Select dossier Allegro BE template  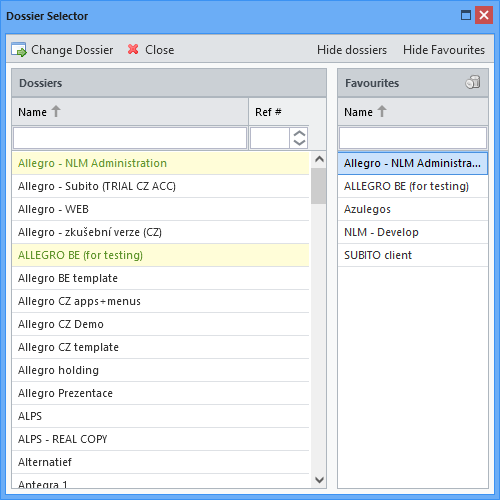click(x=161, y=278)
